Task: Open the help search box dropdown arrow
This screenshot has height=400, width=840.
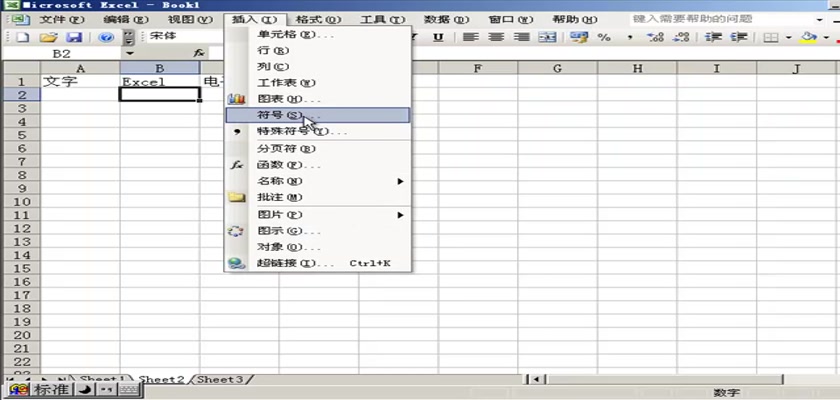Action: (x=820, y=20)
